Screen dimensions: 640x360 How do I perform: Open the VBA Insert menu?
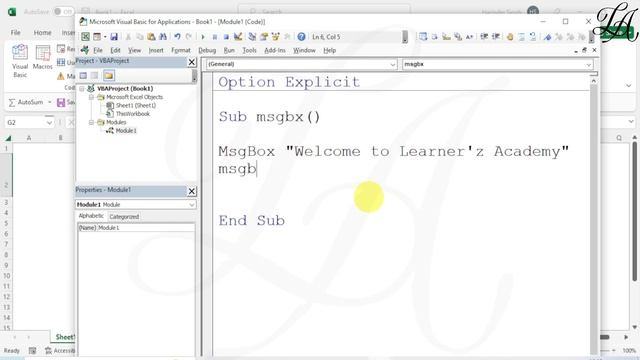pos(156,50)
